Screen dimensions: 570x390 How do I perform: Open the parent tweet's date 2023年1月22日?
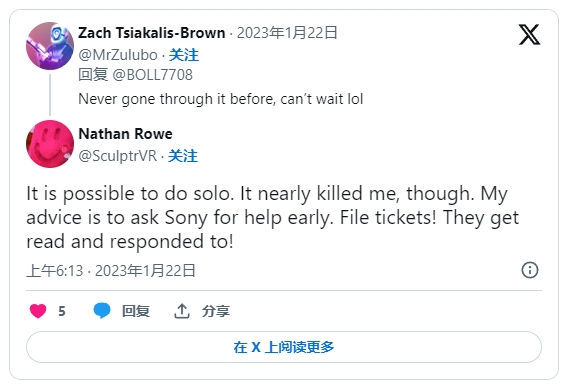[287, 33]
